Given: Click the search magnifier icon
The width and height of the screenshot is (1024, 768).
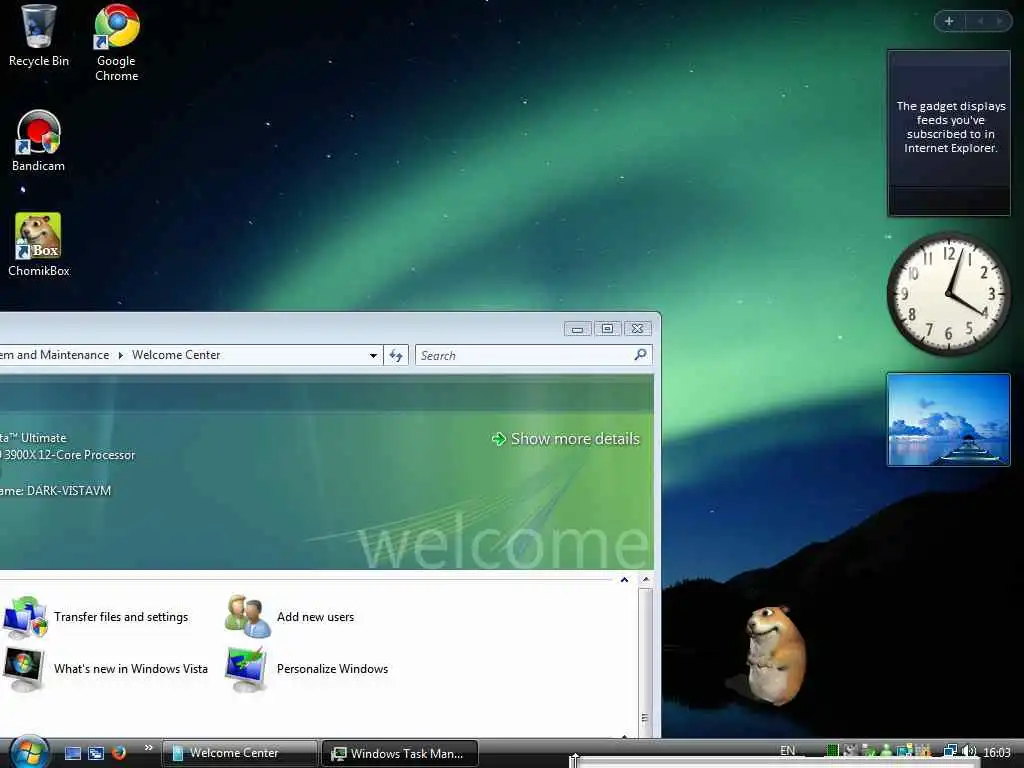Looking at the screenshot, I should (641, 355).
